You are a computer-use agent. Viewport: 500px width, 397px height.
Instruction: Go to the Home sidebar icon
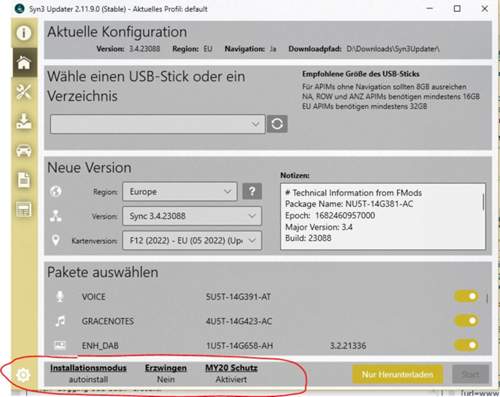click(x=24, y=63)
